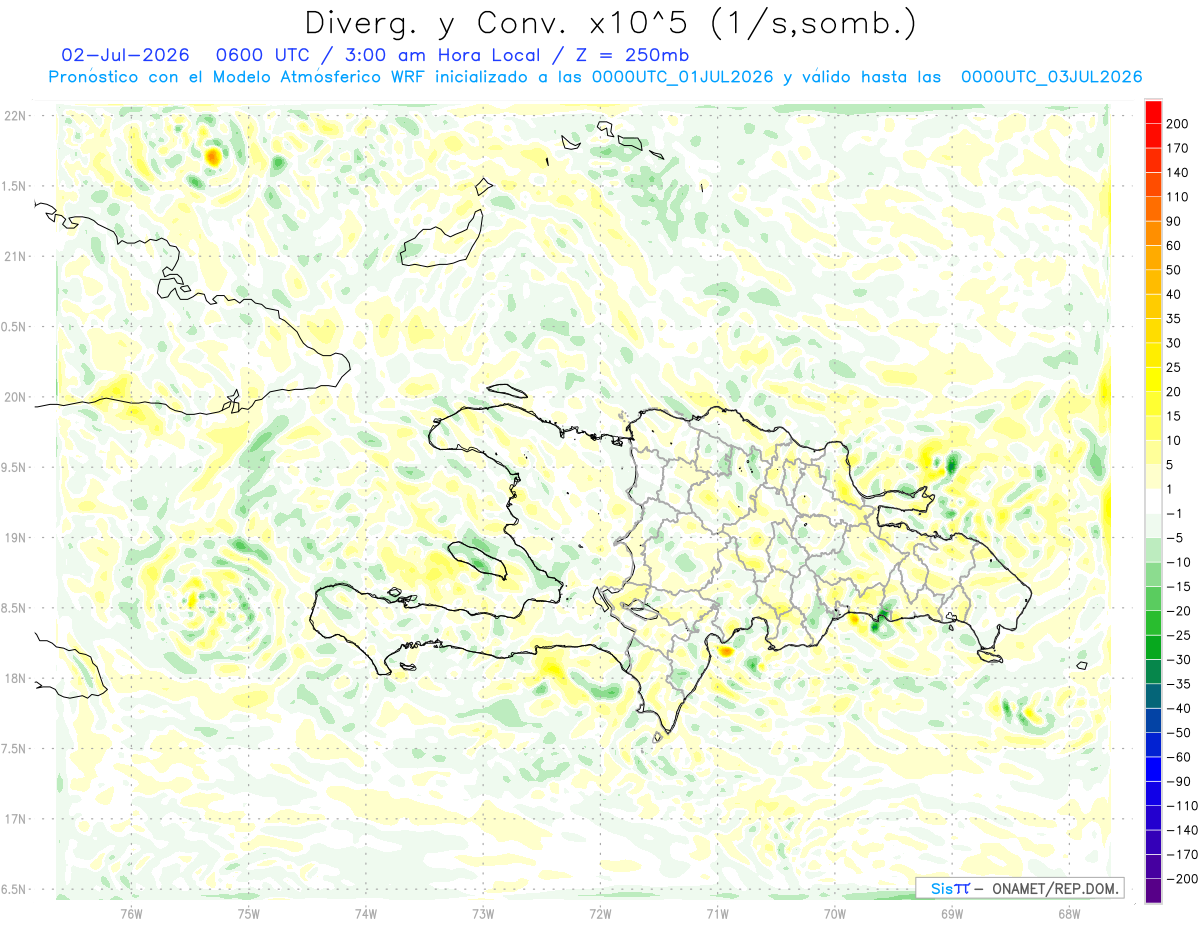Click the colorbar value 110
Screen dimensions: 1200x927
coord(1179,197)
